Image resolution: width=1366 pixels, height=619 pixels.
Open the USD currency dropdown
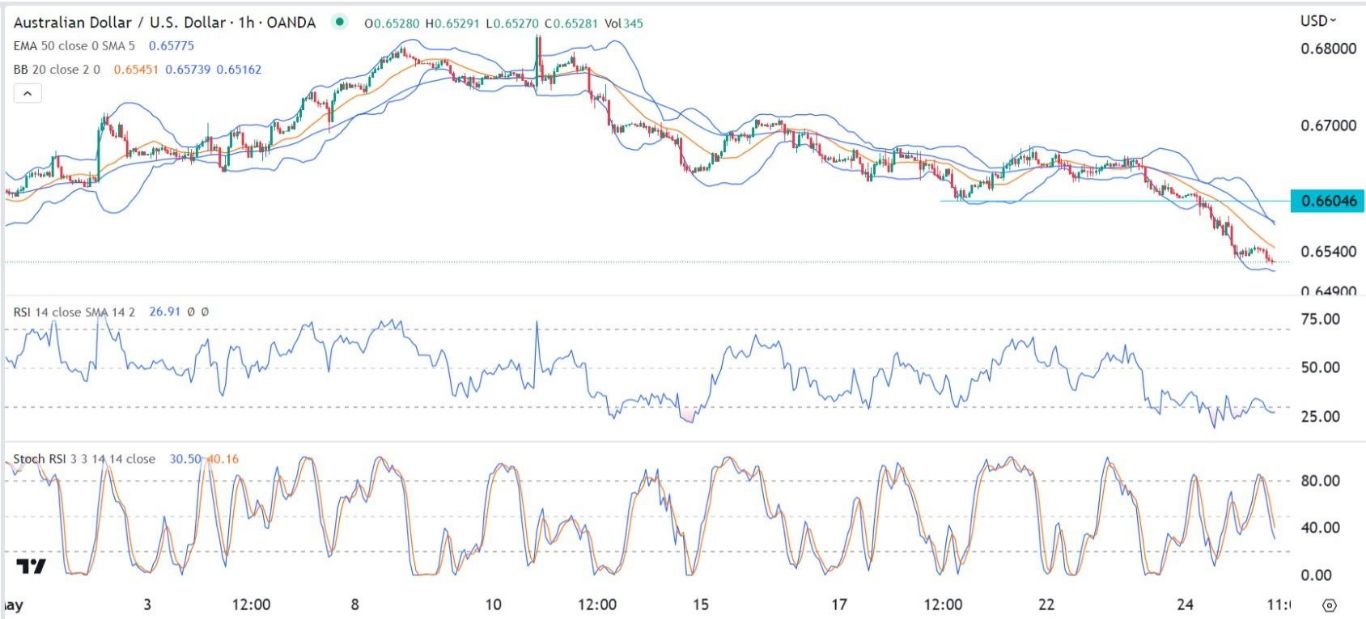point(1318,21)
